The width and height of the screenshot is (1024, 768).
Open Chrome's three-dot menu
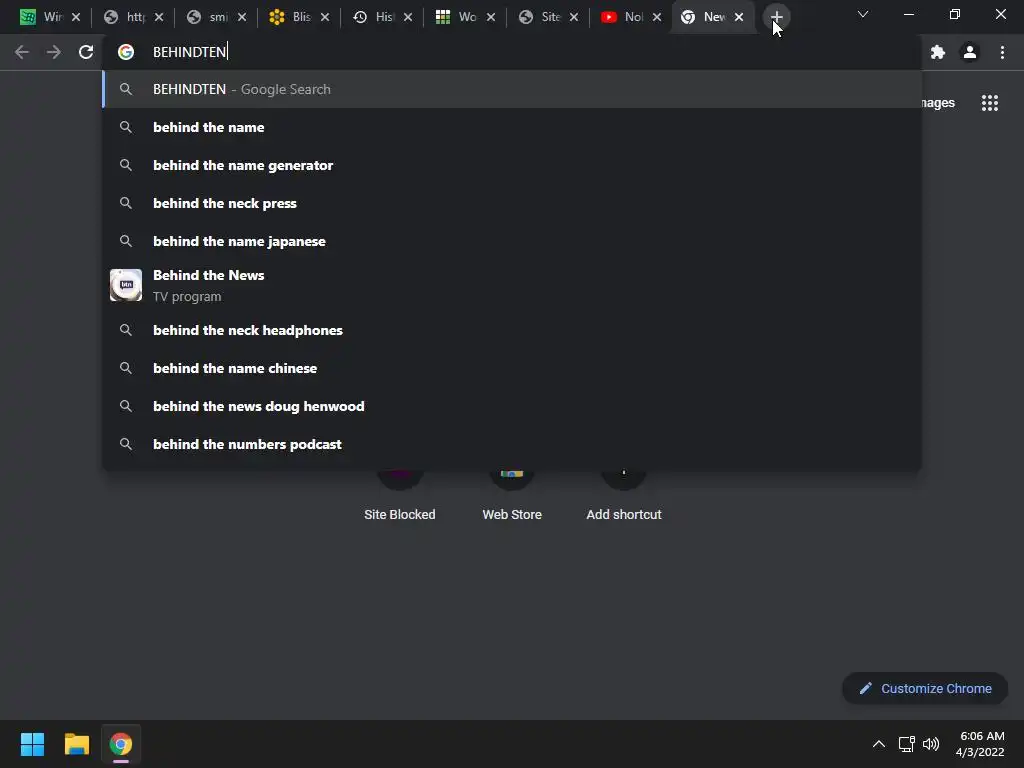click(x=1002, y=52)
